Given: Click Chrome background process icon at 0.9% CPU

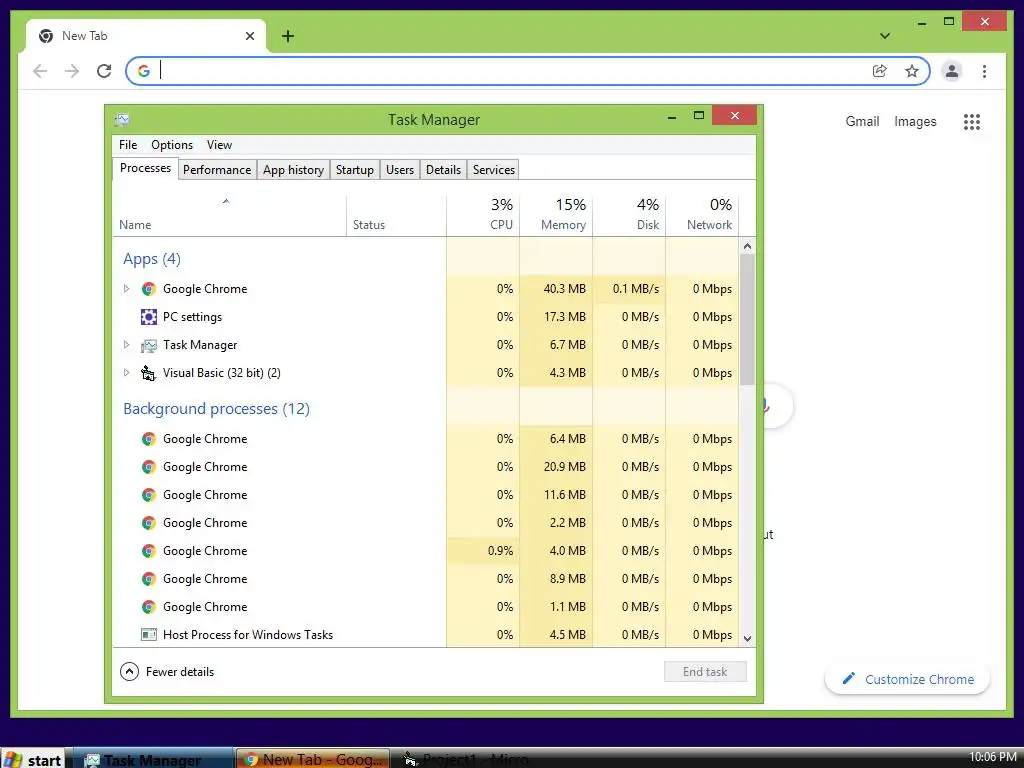Looking at the screenshot, I should pyautogui.click(x=149, y=551).
